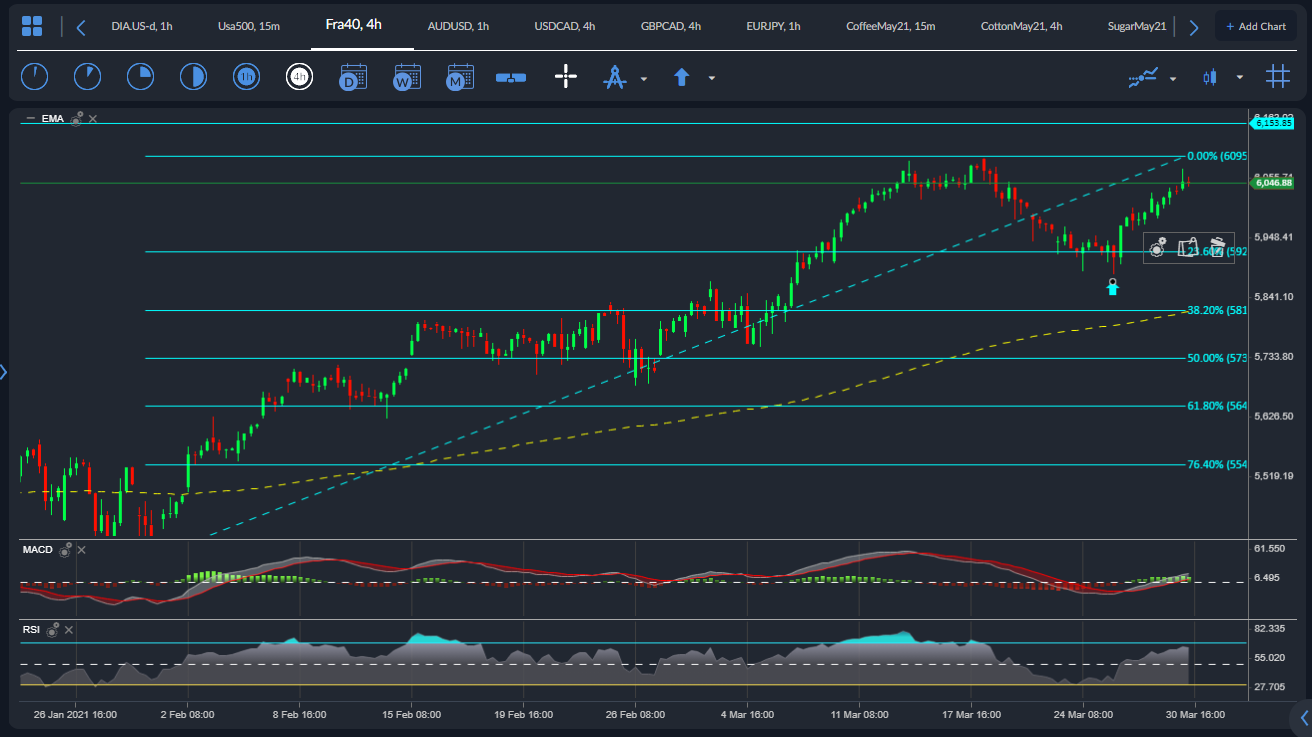Click the 5,841.10 price axis value
The image size is (1312, 737).
coord(1274,297)
